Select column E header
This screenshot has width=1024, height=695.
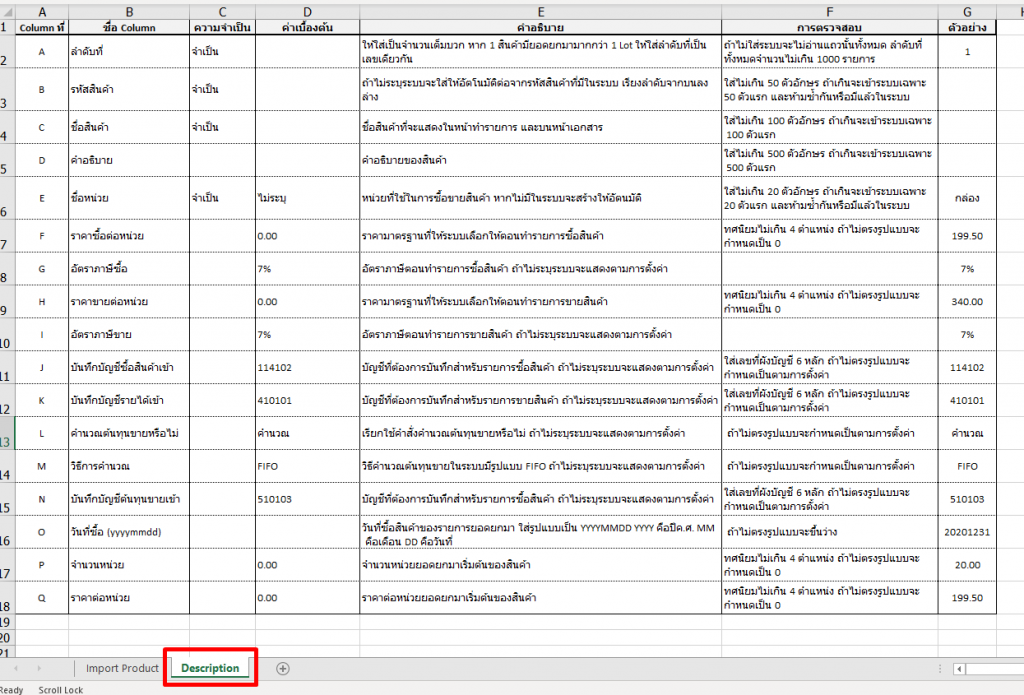pyautogui.click(x=540, y=11)
